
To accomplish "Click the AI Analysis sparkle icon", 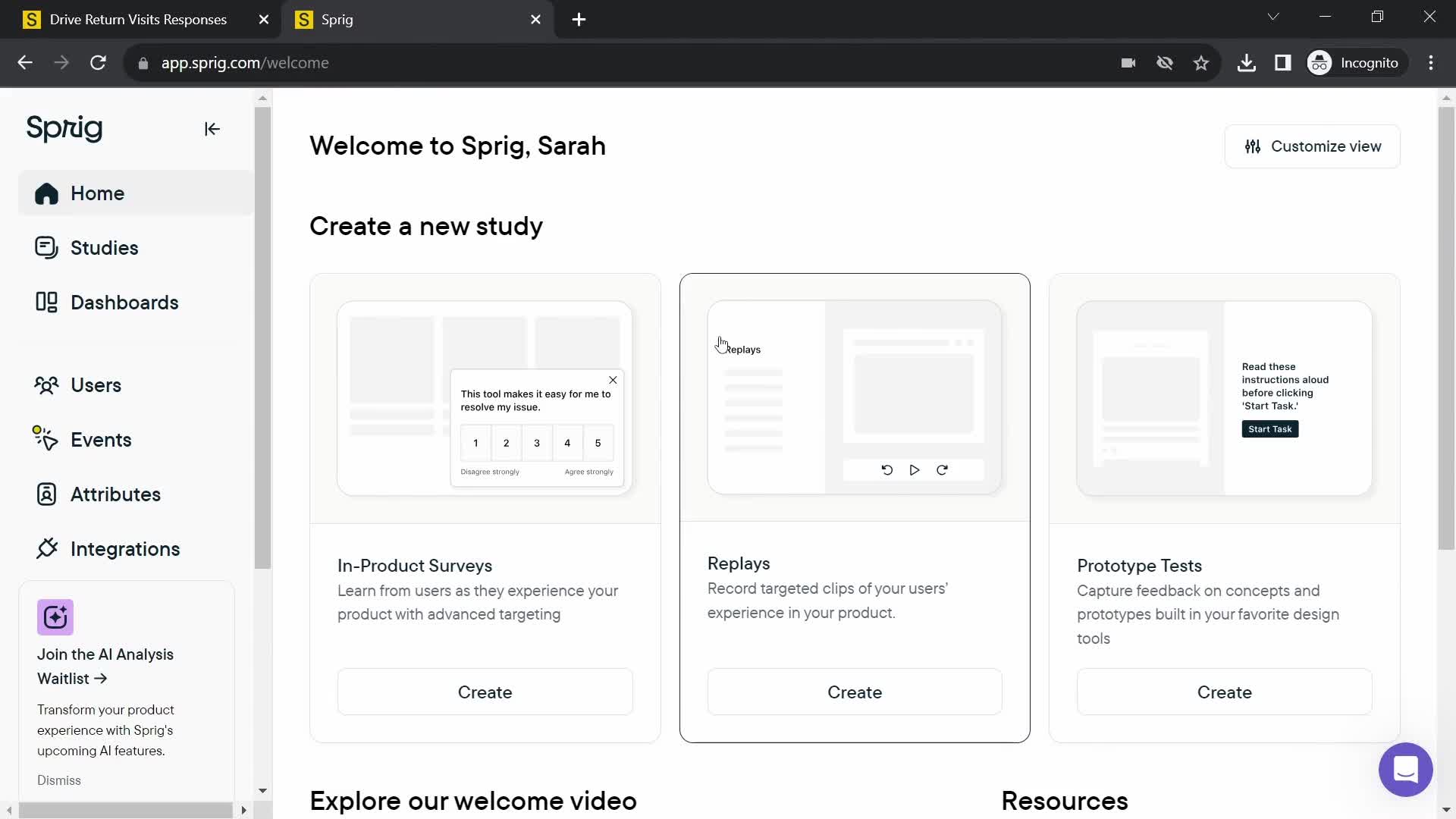I will click(x=55, y=617).
